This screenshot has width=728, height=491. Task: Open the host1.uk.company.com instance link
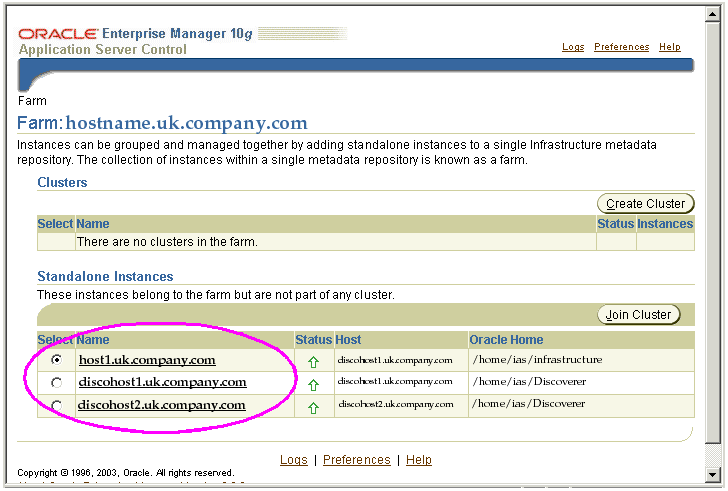pyautogui.click(x=147, y=360)
